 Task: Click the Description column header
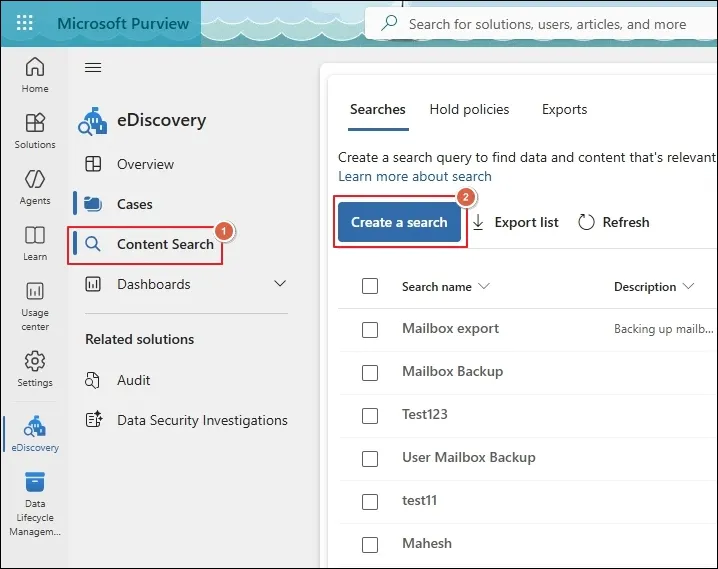645,287
